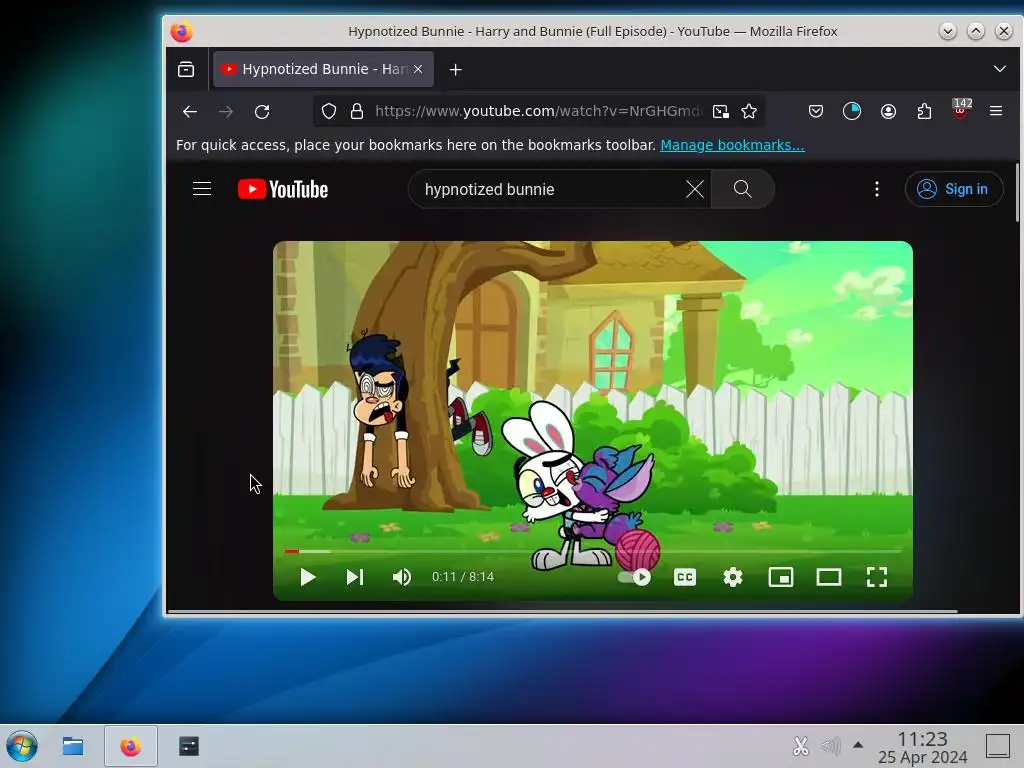Viewport: 1024px width, 768px height.
Task: Go forward to the next page
Action: (x=226, y=112)
